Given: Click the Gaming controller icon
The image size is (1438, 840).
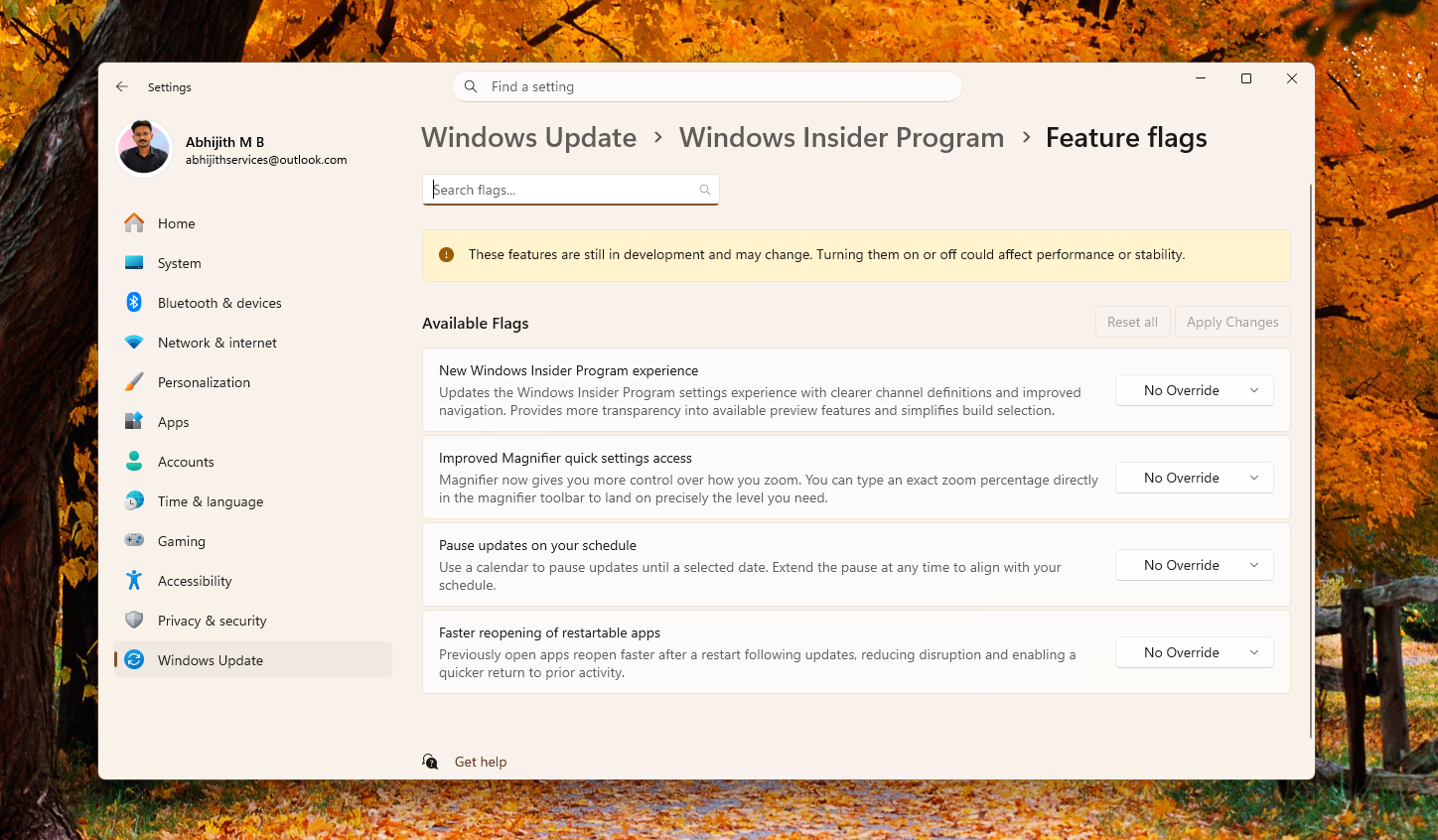Looking at the screenshot, I should pos(134,540).
